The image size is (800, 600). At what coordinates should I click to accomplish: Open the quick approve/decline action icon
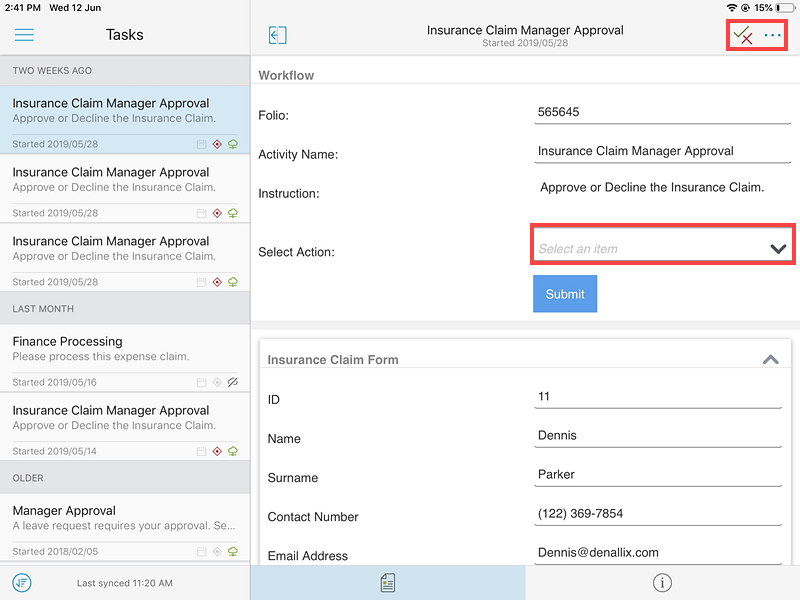[x=743, y=35]
